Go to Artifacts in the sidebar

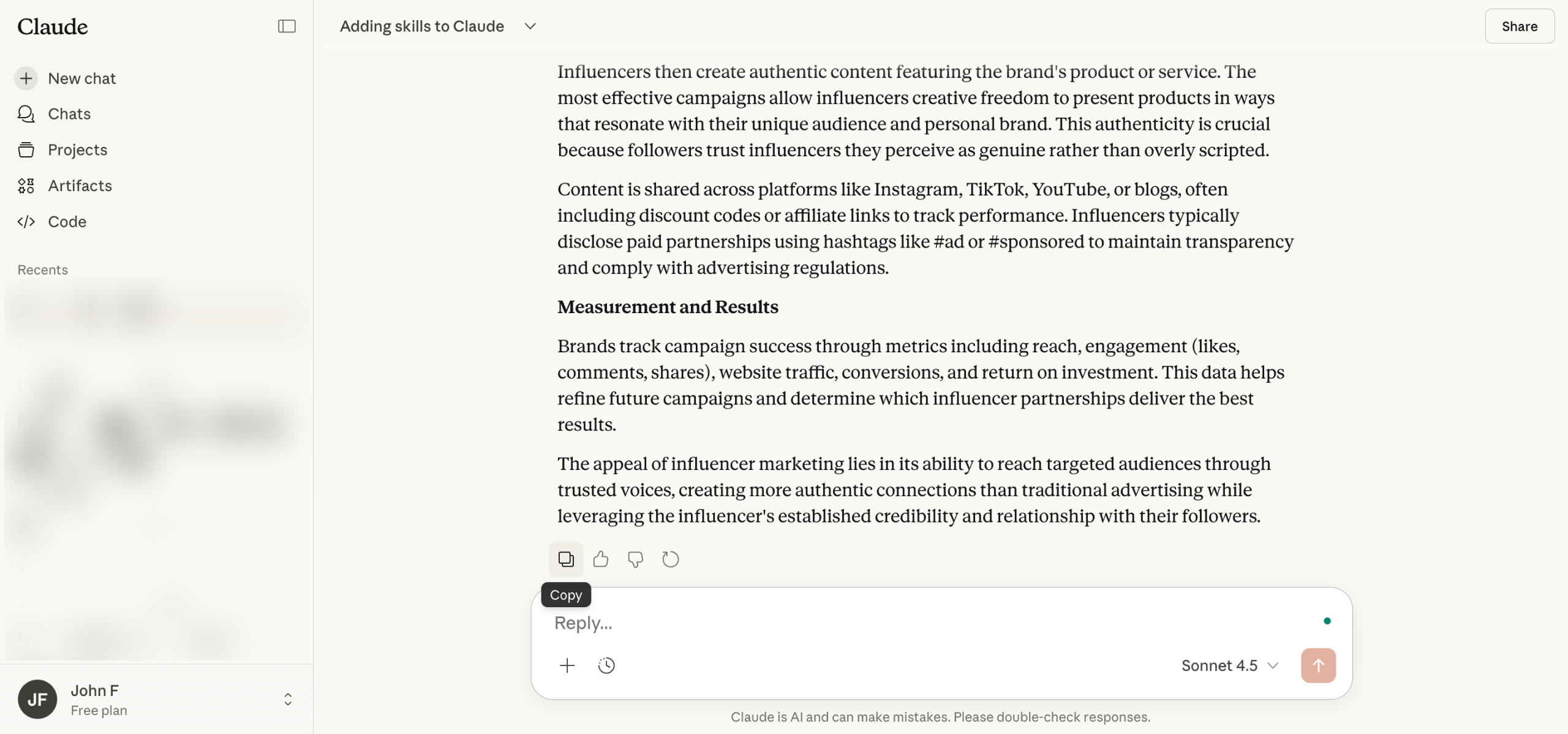[x=80, y=186]
